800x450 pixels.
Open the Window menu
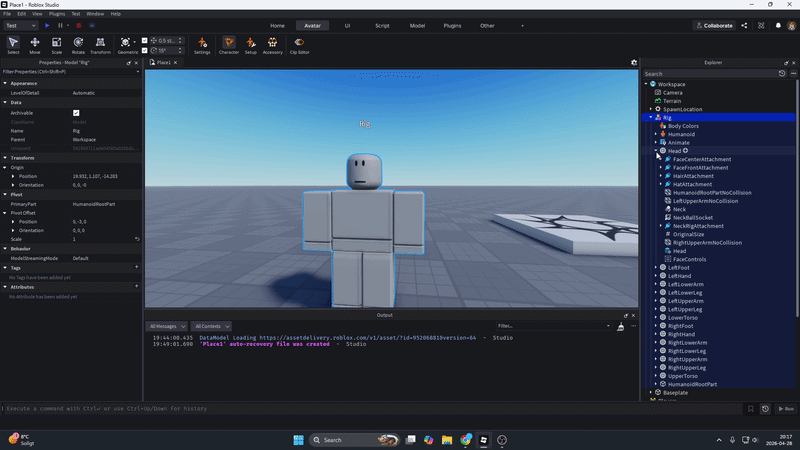click(95, 14)
